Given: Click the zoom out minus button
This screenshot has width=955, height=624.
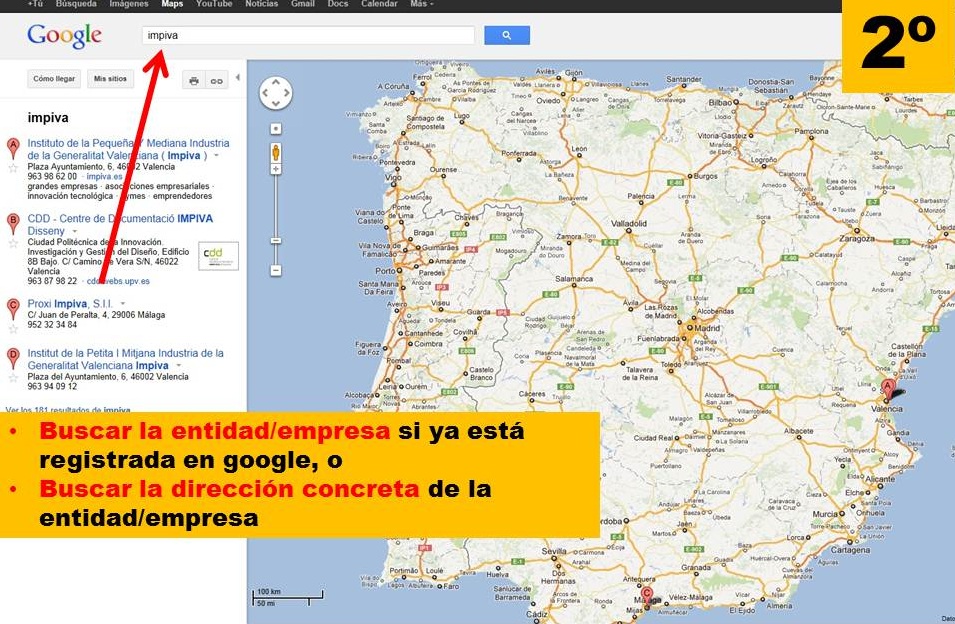Looking at the screenshot, I should coord(276,270).
